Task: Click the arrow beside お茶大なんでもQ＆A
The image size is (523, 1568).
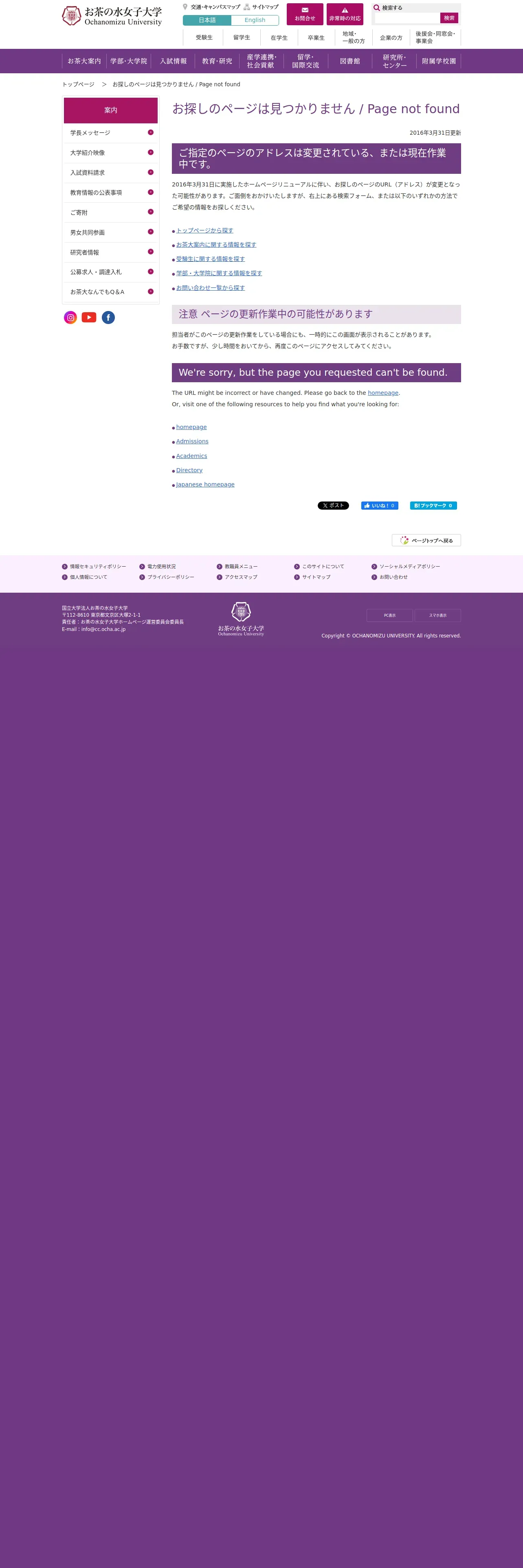Action: [x=150, y=291]
